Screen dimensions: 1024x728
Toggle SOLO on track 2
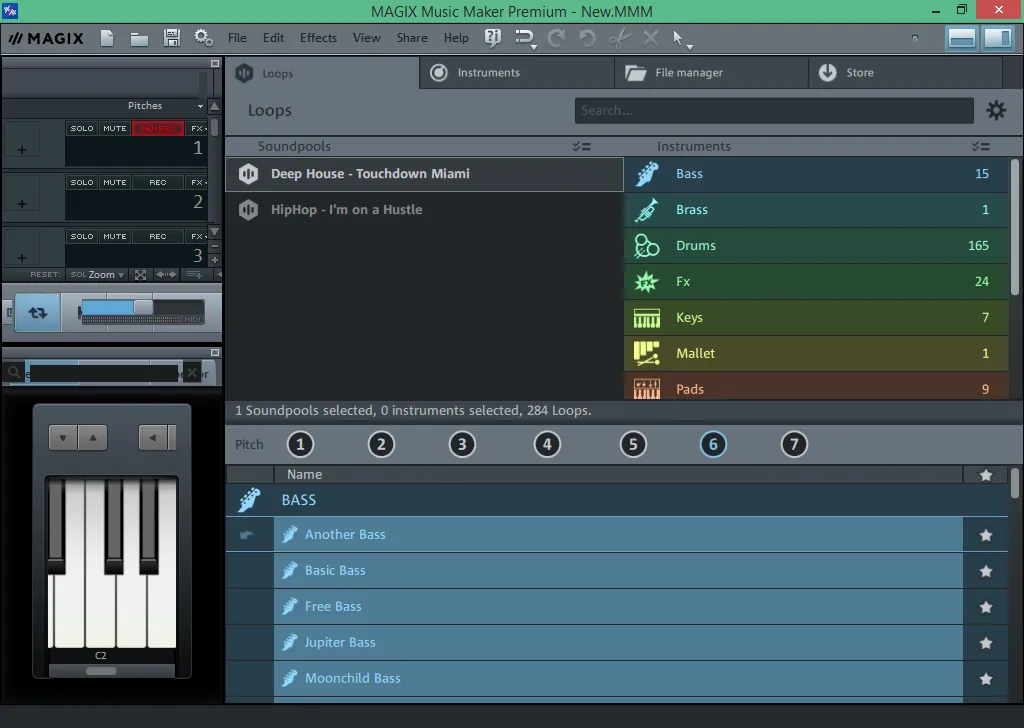coord(82,183)
